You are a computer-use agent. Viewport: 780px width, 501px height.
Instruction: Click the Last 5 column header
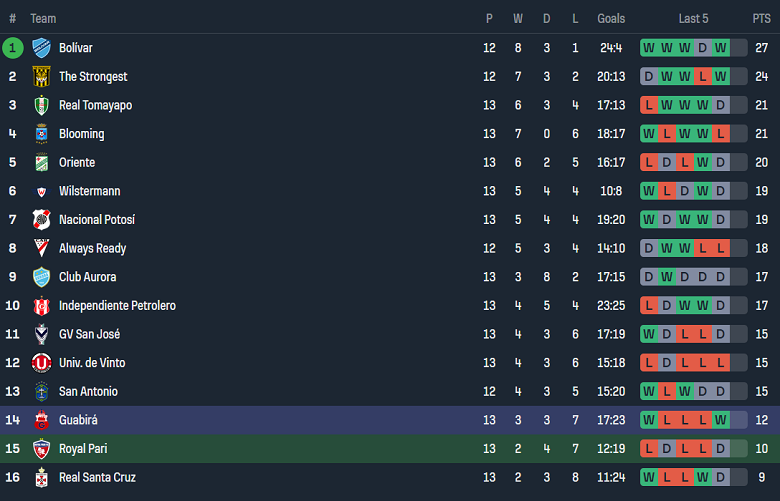click(693, 19)
